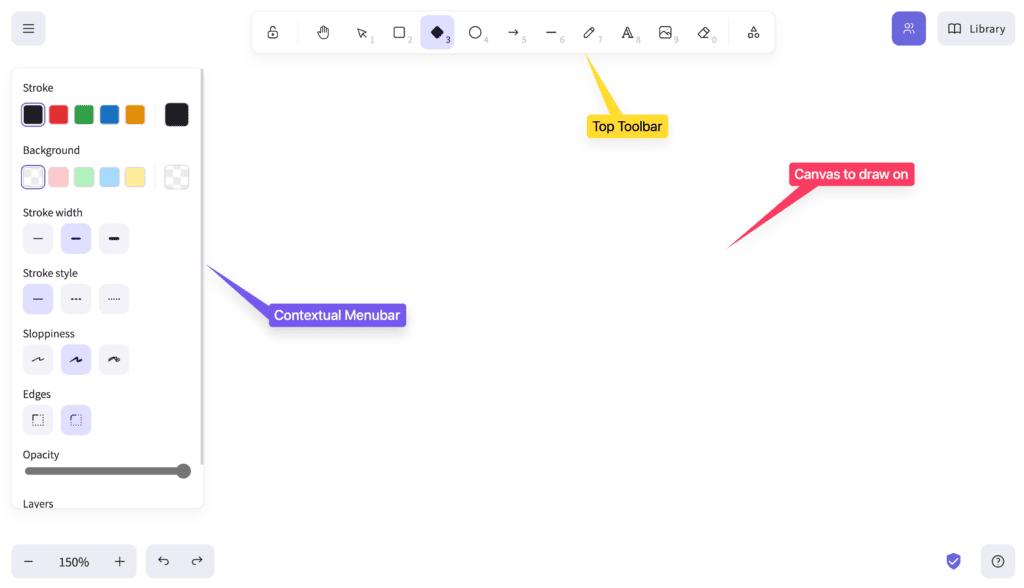Open the hamburger main menu
Viewport: 1024px width, 588px height.
point(27,27)
